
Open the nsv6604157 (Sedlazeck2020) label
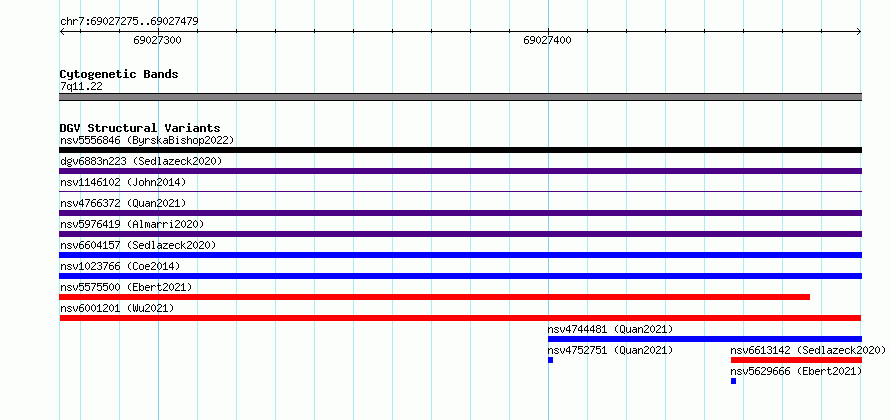pyautogui.click(x=138, y=245)
